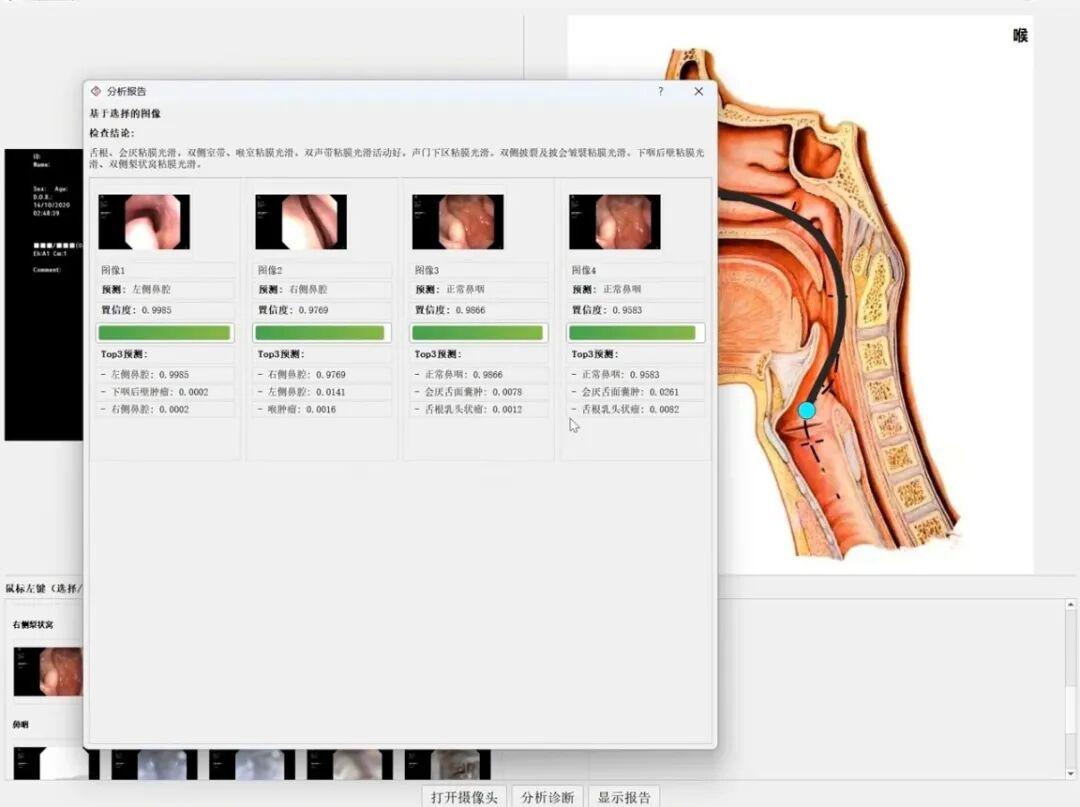Click the rightmost thumbnail in the bottom strip
Image resolution: width=1080 pixels, height=807 pixels.
coord(448,765)
